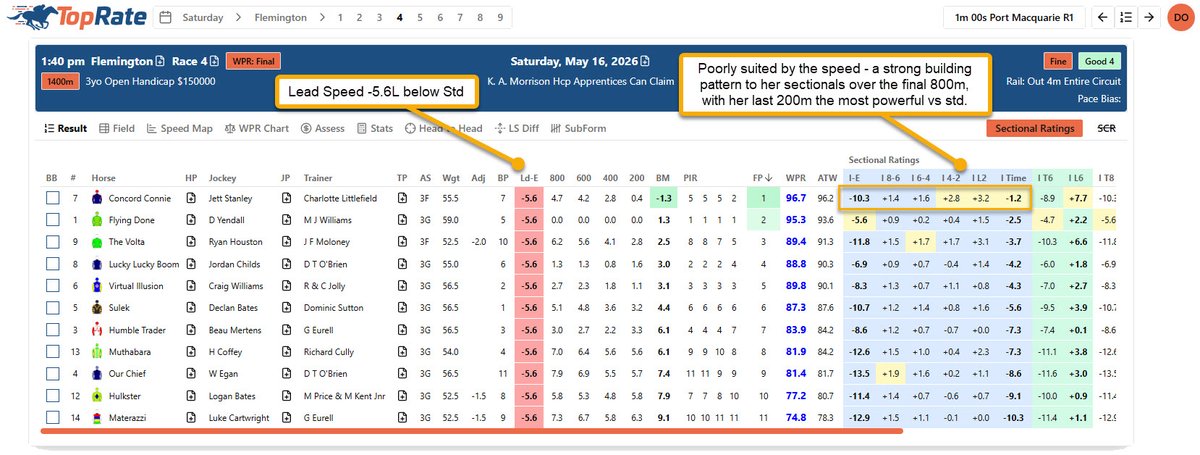1200x455 pixels.
Task: Open Concord Connie horse profile icon
Action: (191, 198)
